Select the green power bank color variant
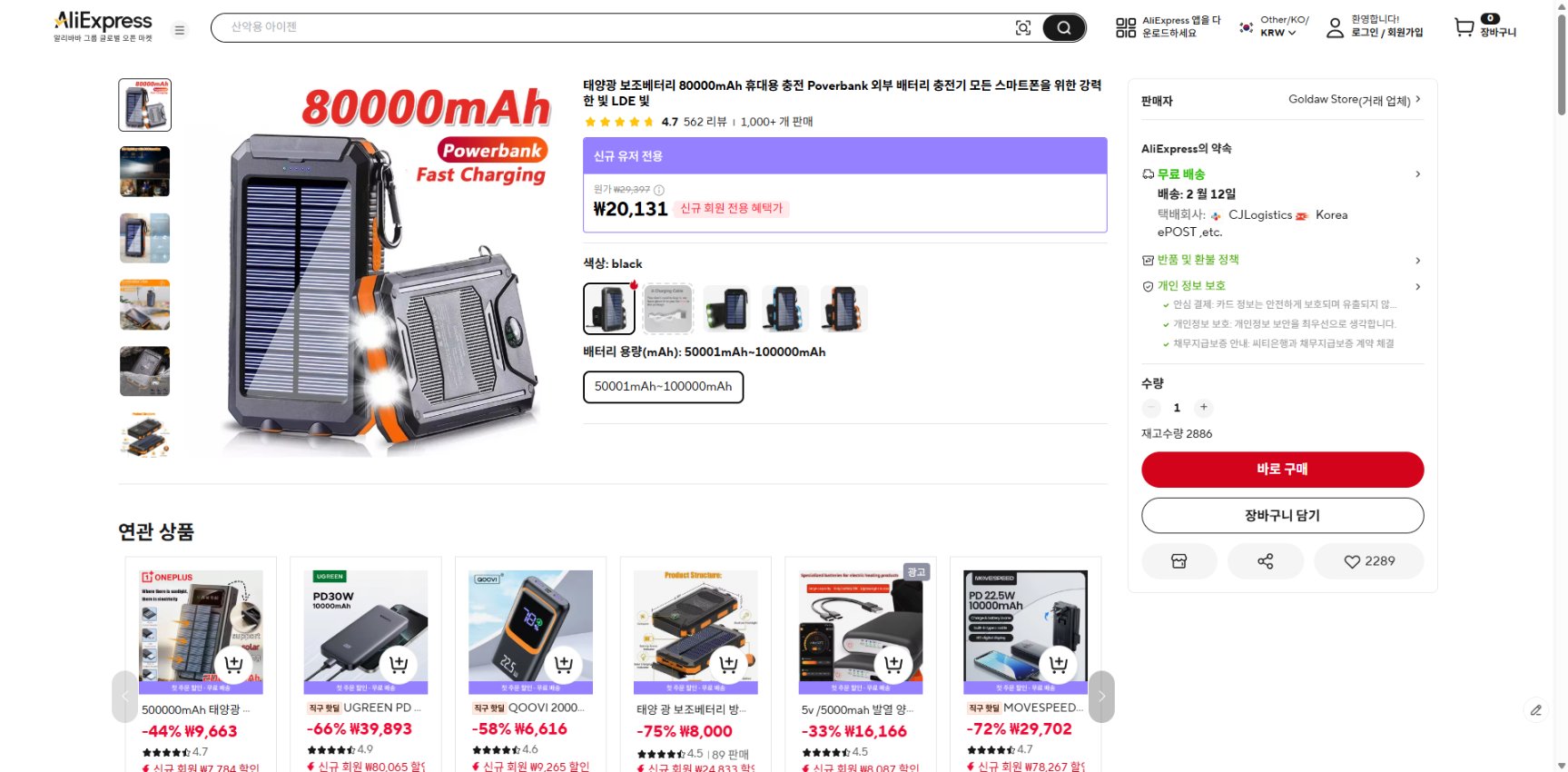This screenshot has height=772, width=1568. pyautogui.click(x=726, y=309)
